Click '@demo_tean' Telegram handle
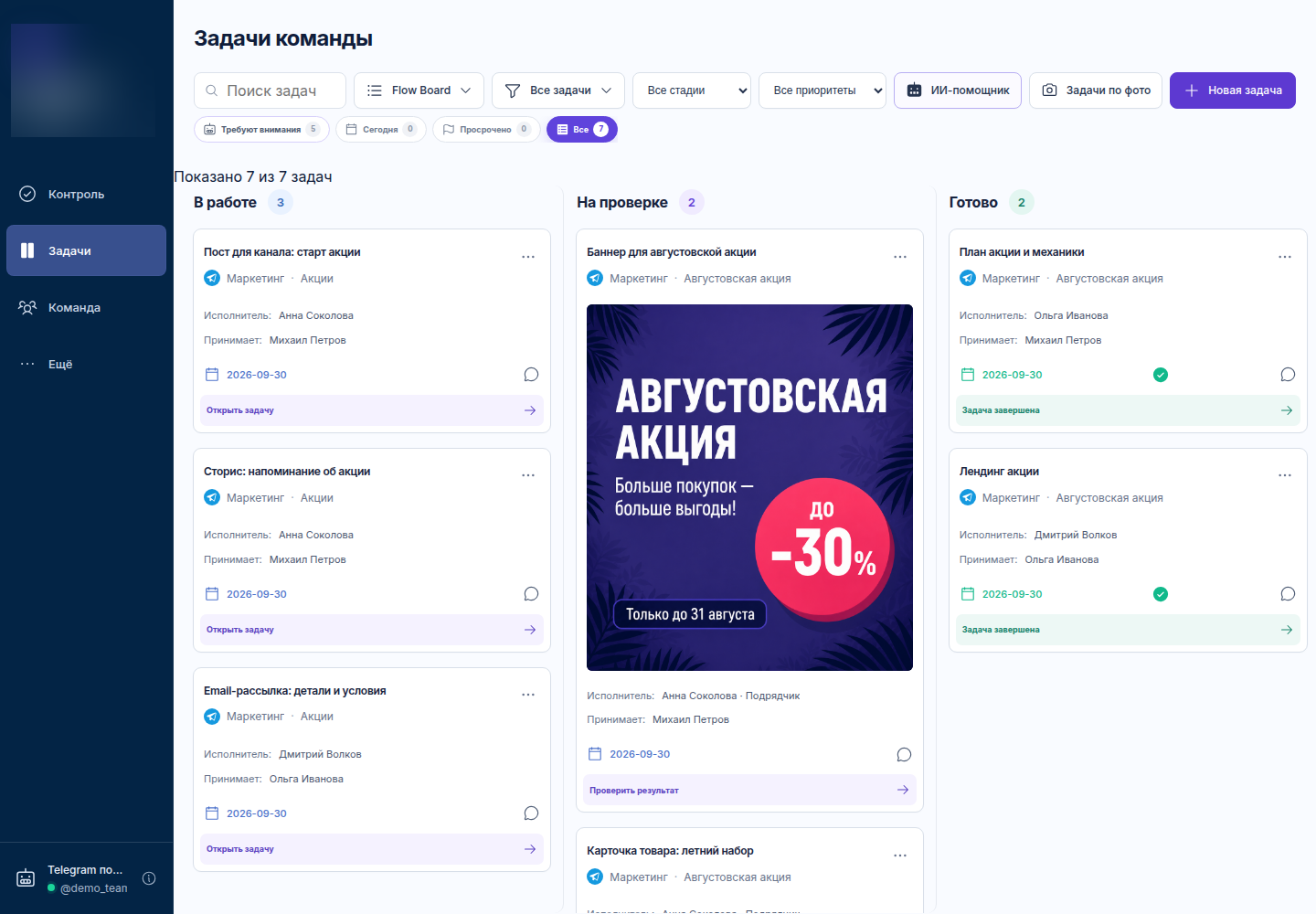Screen dimensions: 1316x914 (94, 888)
